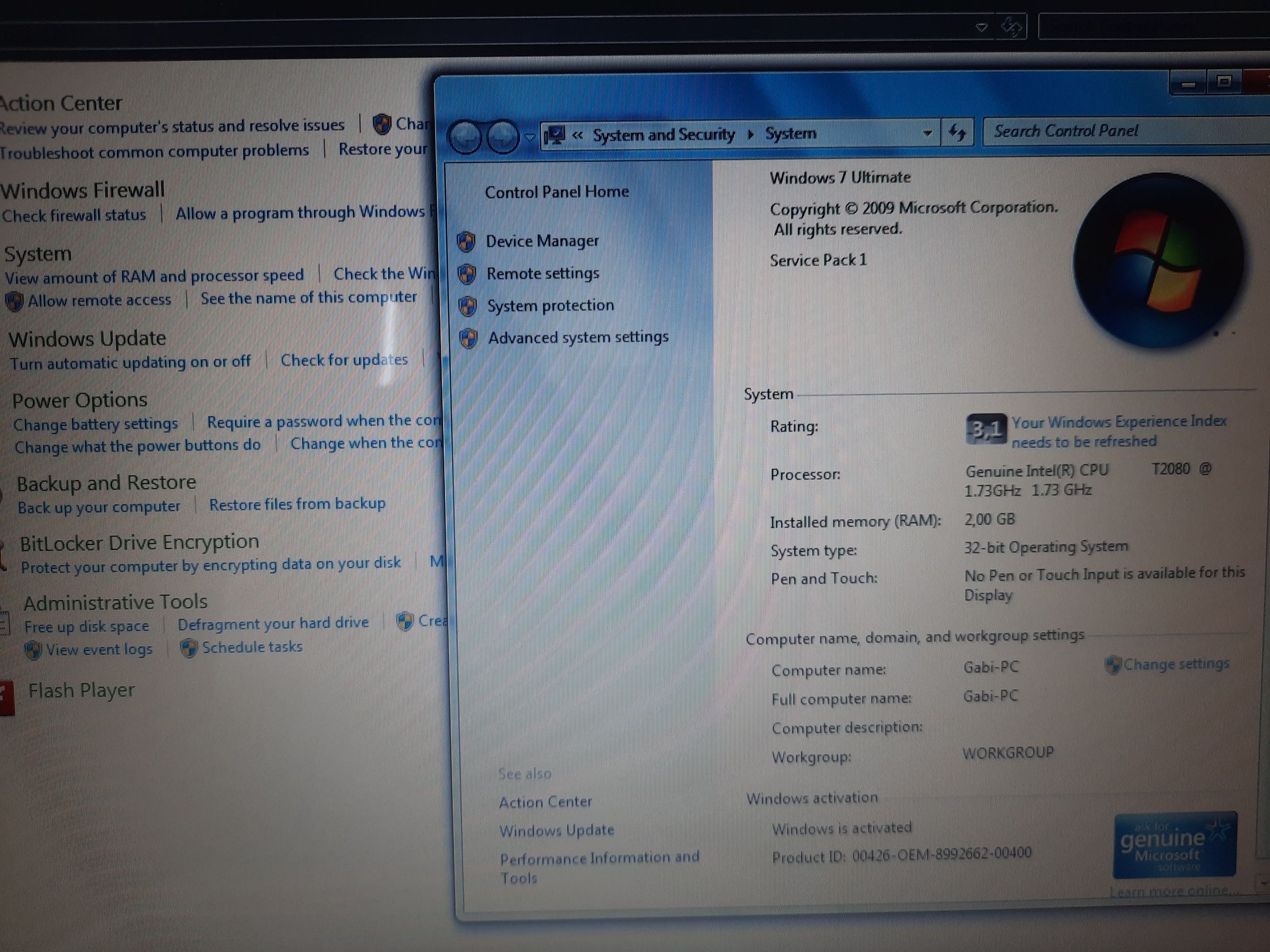The width and height of the screenshot is (1270, 952).
Task: Click the Change settings shield icon
Action: coord(1113,665)
